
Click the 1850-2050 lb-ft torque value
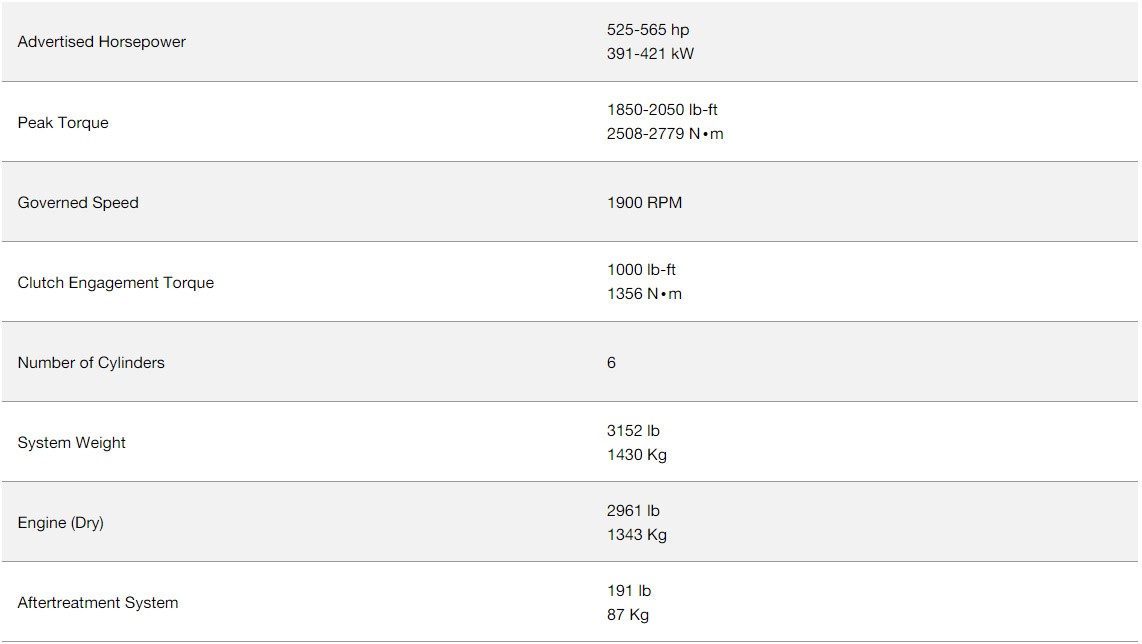(662, 110)
